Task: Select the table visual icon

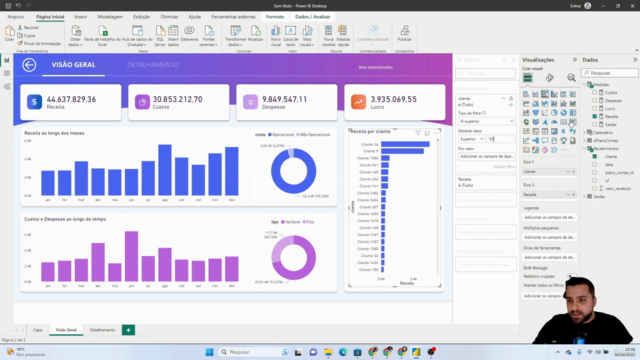Action: click(x=545, y=131)
